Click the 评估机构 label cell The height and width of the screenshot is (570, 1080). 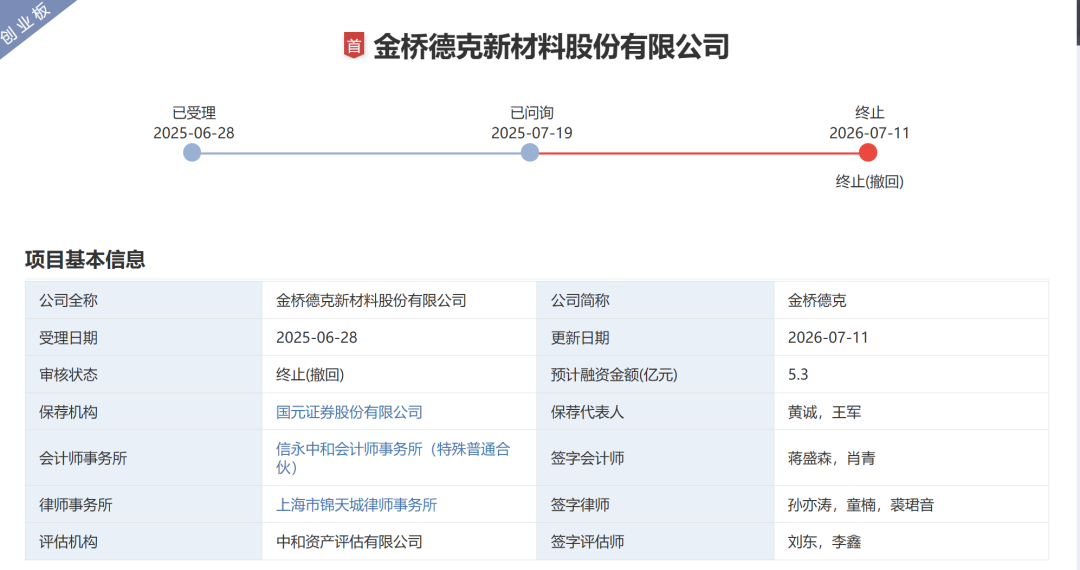coord(143,542)
